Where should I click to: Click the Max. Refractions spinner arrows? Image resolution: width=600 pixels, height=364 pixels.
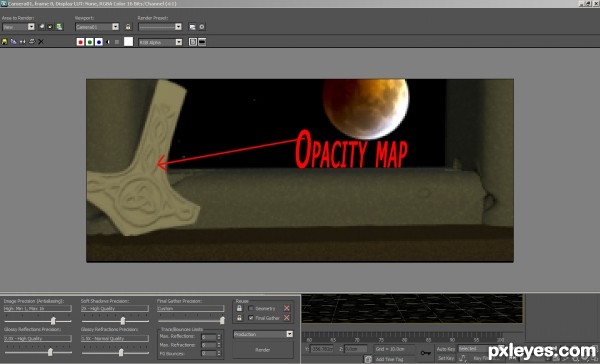tap(219, 345)
